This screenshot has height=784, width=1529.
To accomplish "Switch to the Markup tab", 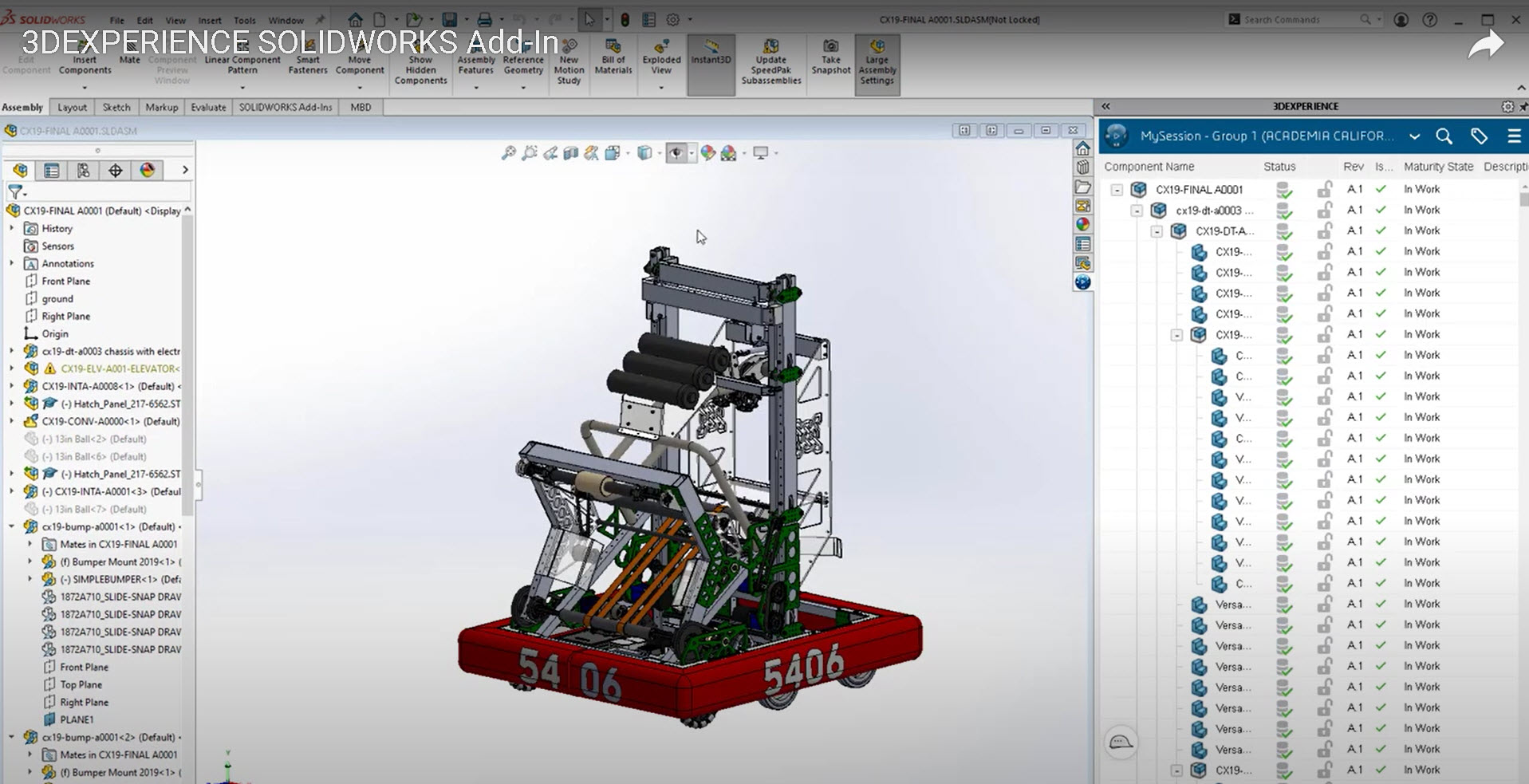I will pos(162,107).
